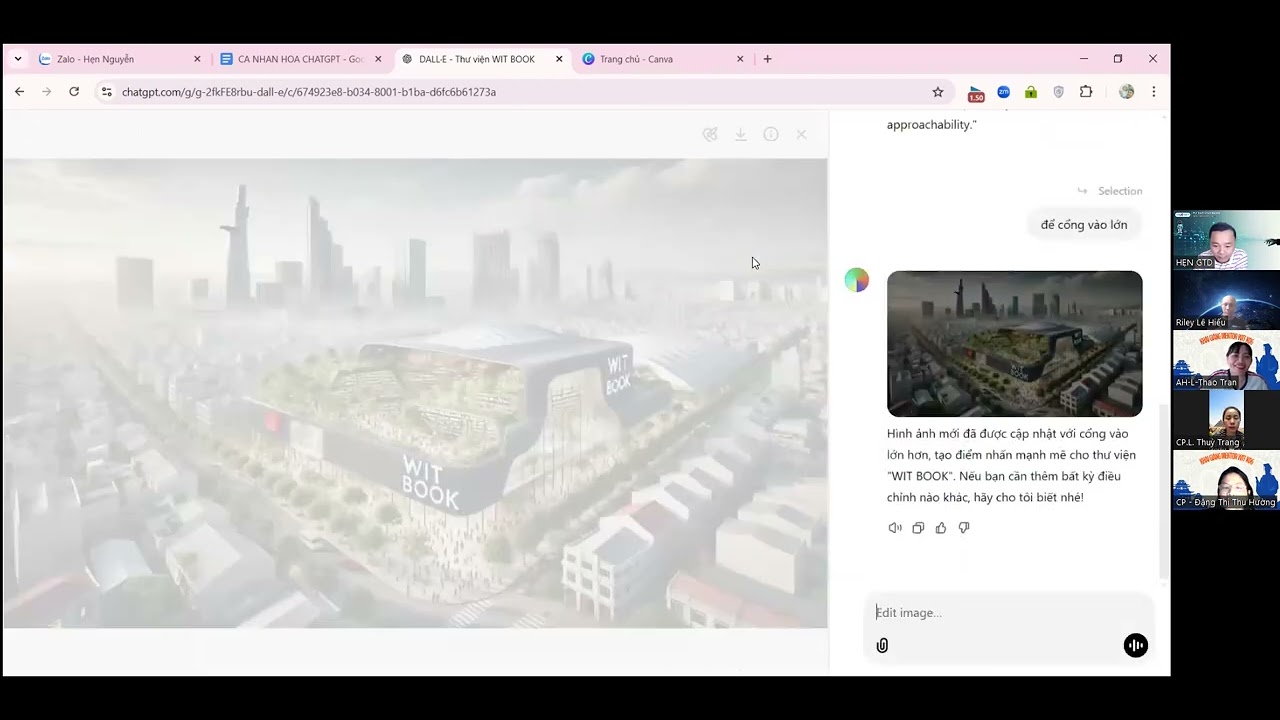
Task: Click the chat panel vertical scrollbar
Action: (1163, 490)
